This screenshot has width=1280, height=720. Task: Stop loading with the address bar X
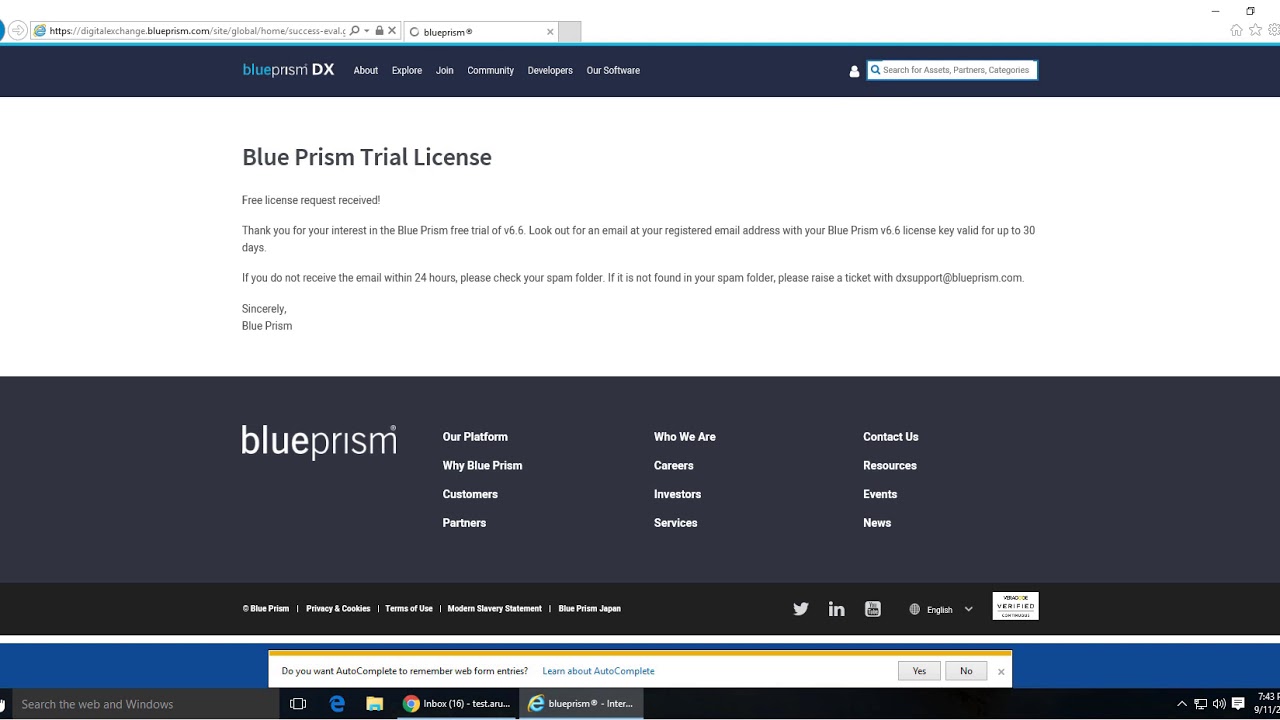392,31
